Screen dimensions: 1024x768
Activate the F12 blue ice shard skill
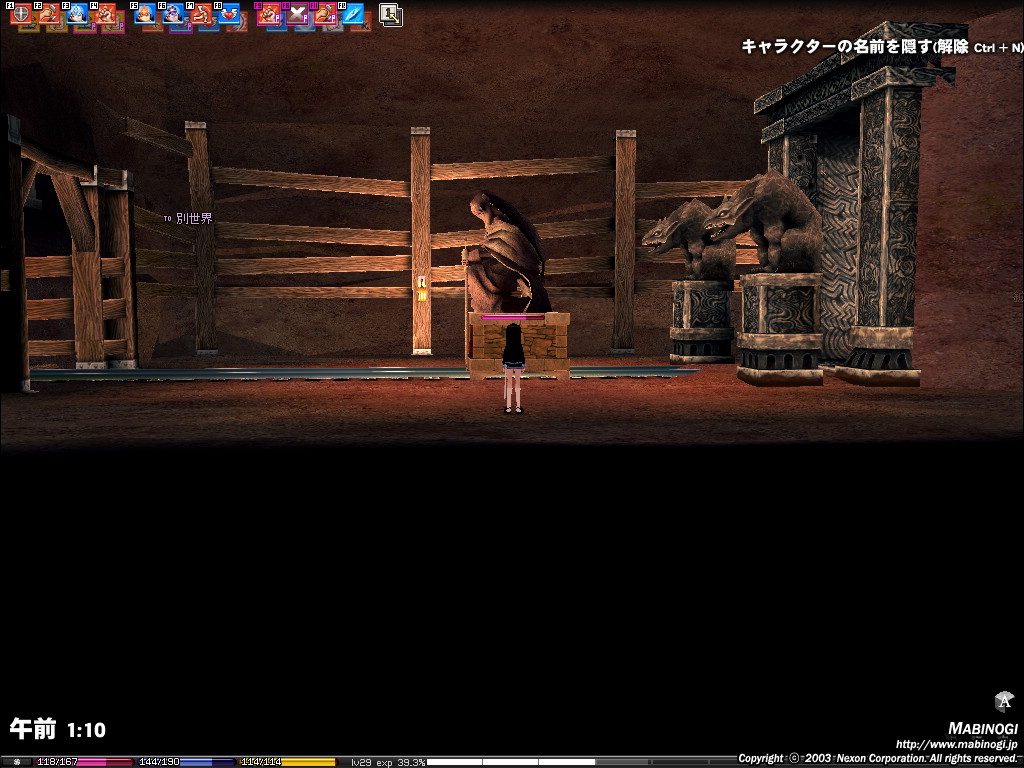click(353, 13)
